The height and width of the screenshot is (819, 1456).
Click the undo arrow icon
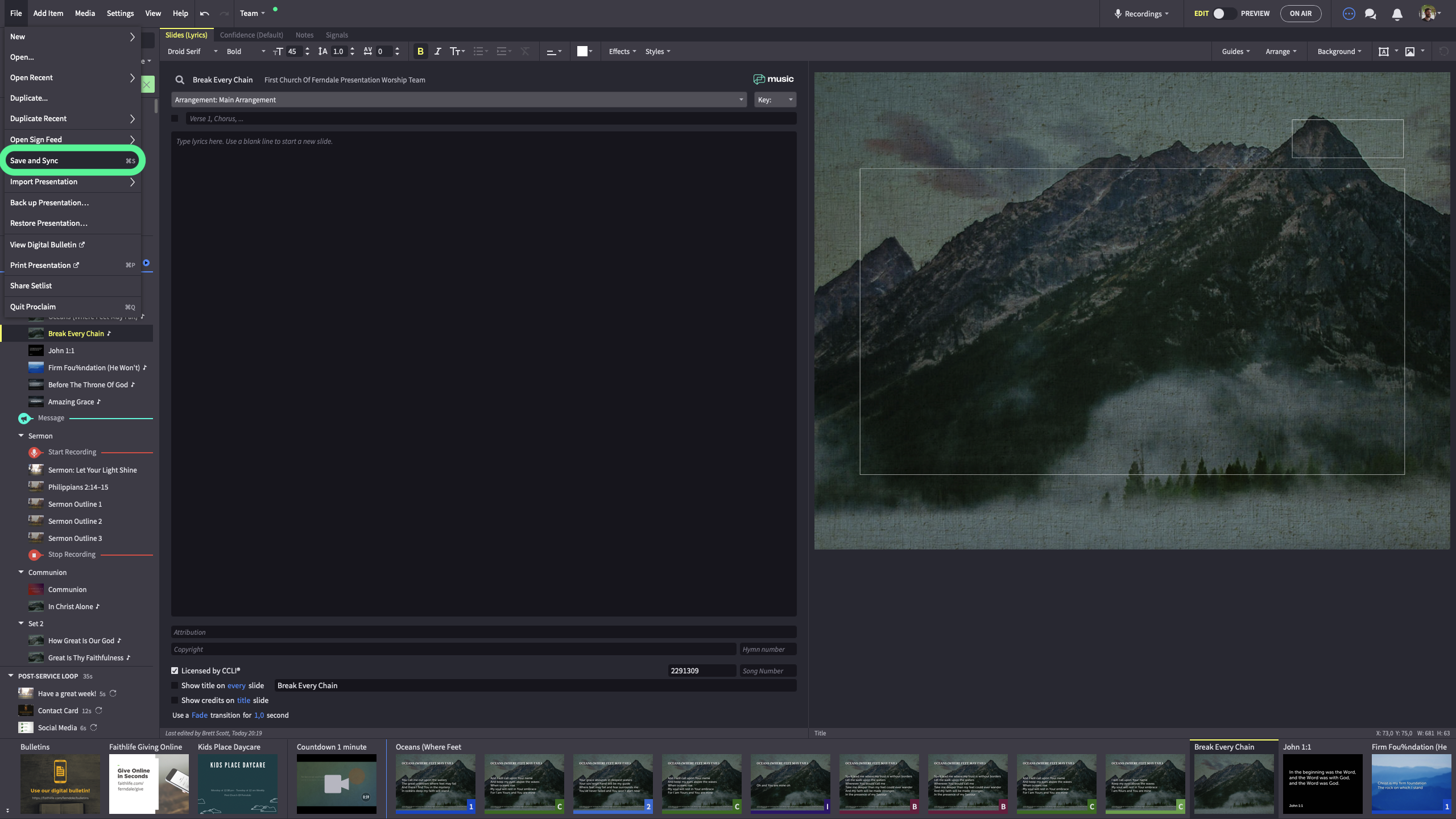(x=205, y=14)
